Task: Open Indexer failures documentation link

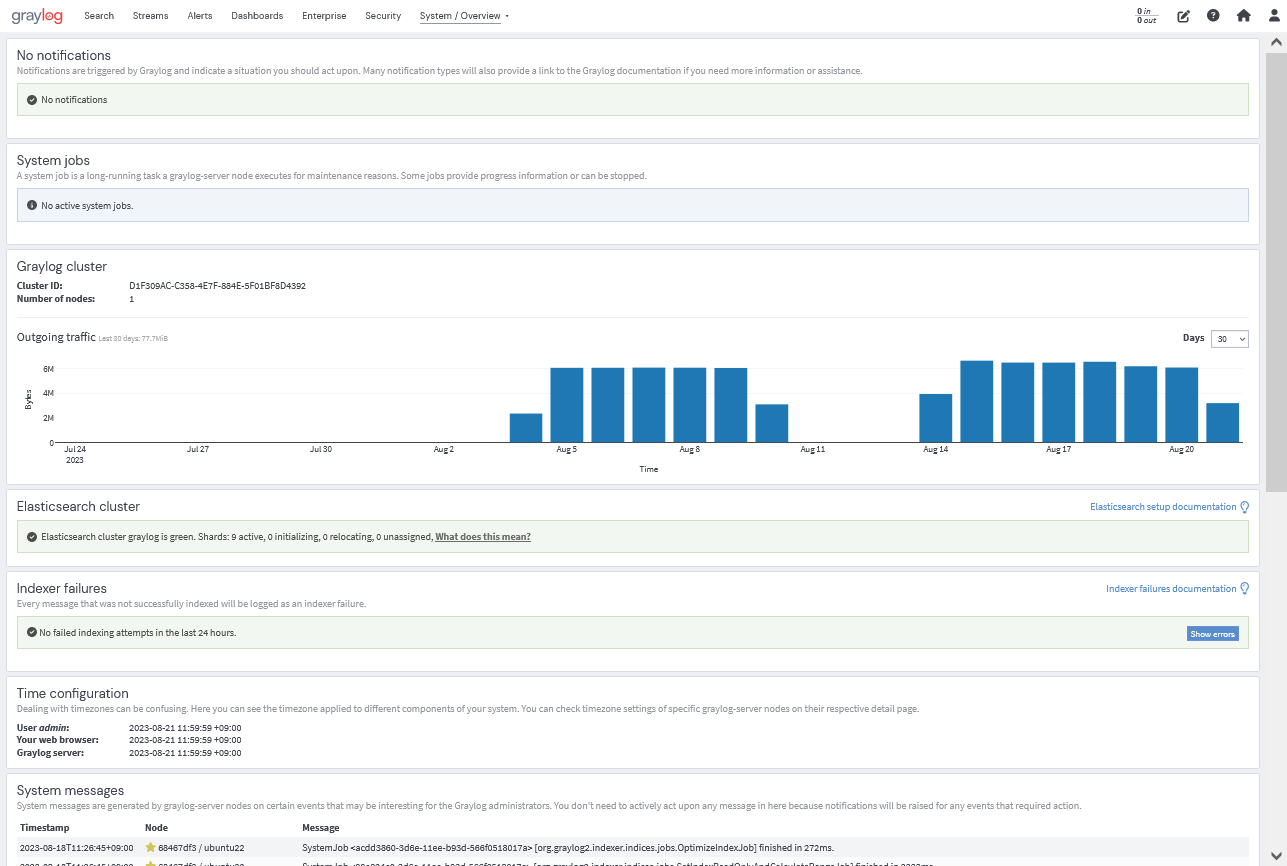Action: (1171, 589)
